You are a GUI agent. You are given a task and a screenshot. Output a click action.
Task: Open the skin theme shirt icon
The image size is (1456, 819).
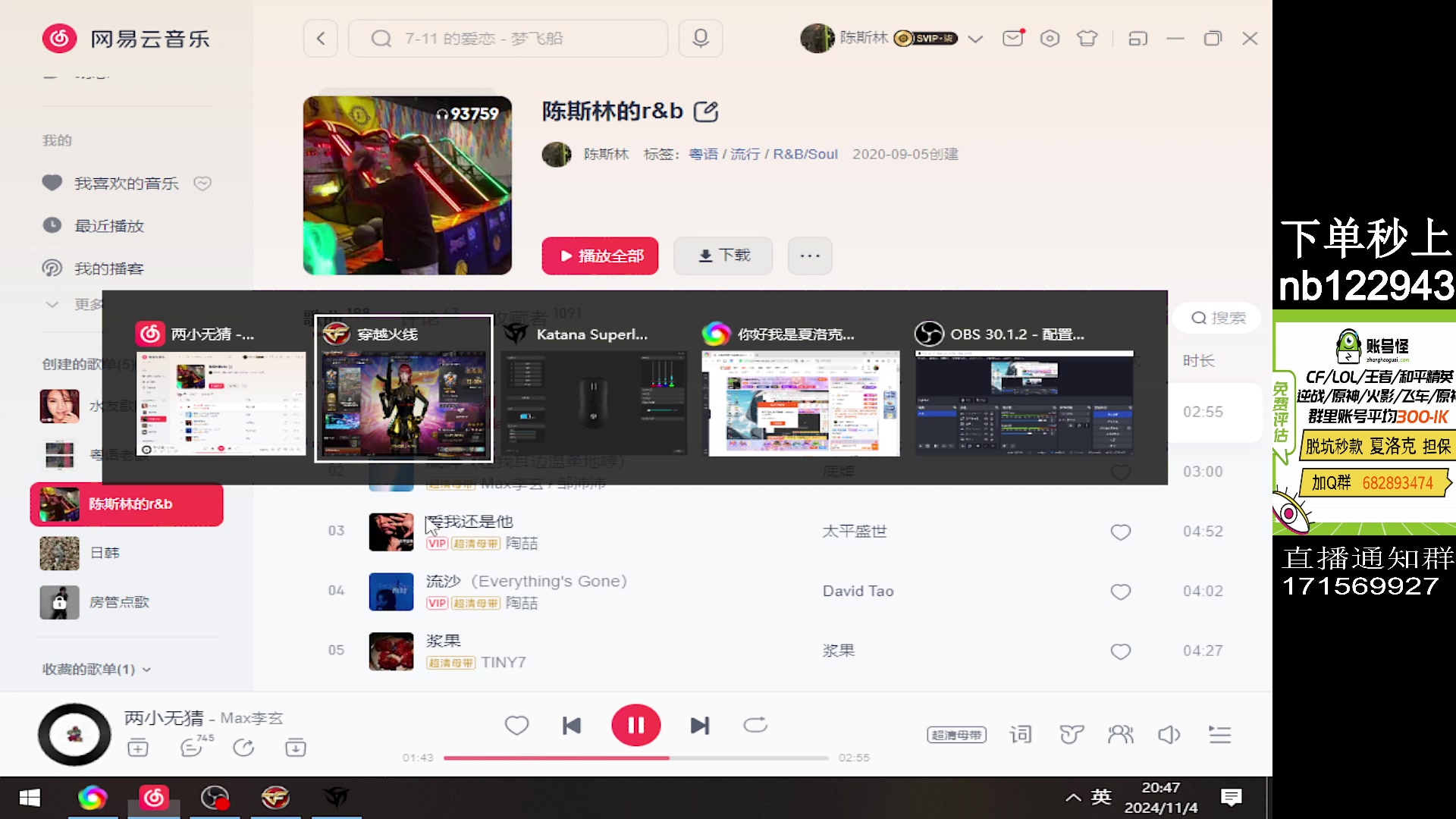pyautogui.click(x=1087, y=39)
